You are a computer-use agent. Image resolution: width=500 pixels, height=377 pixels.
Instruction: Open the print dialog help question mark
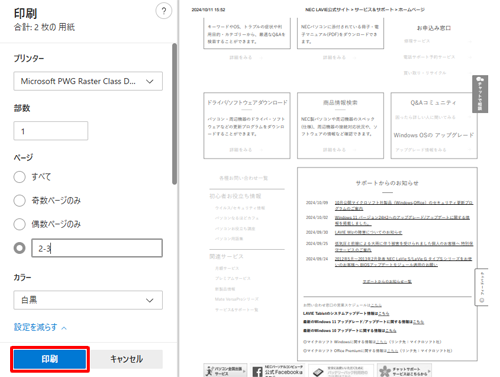click(x=164, y=11)
